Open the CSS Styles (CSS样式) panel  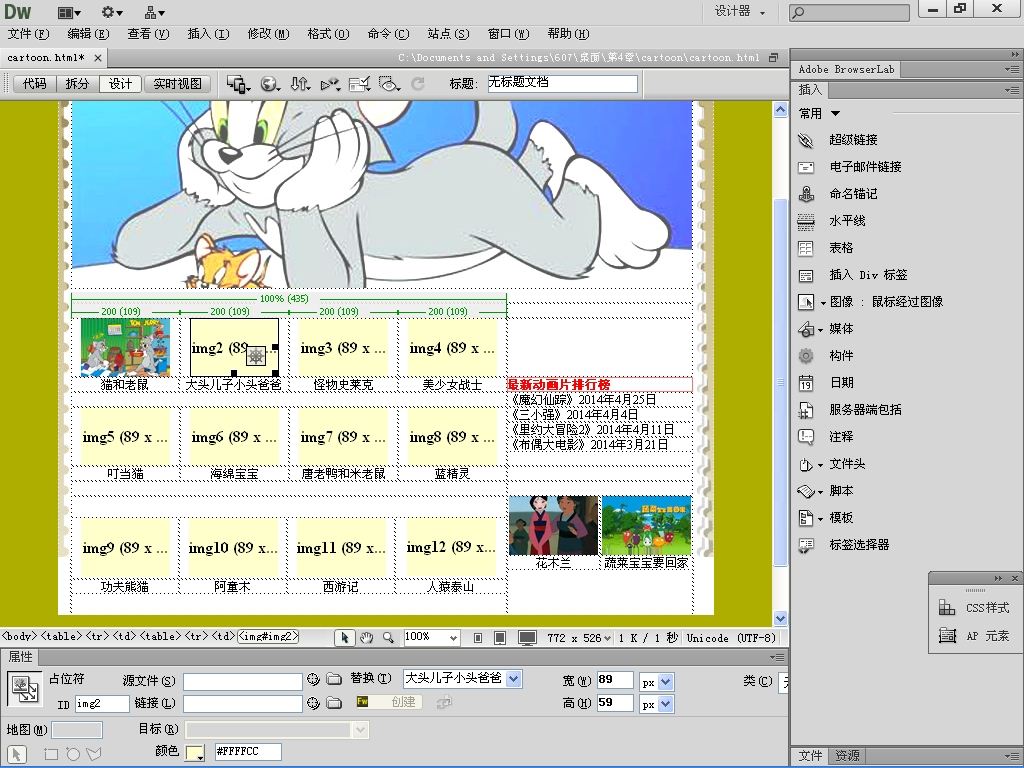[973, 608]
